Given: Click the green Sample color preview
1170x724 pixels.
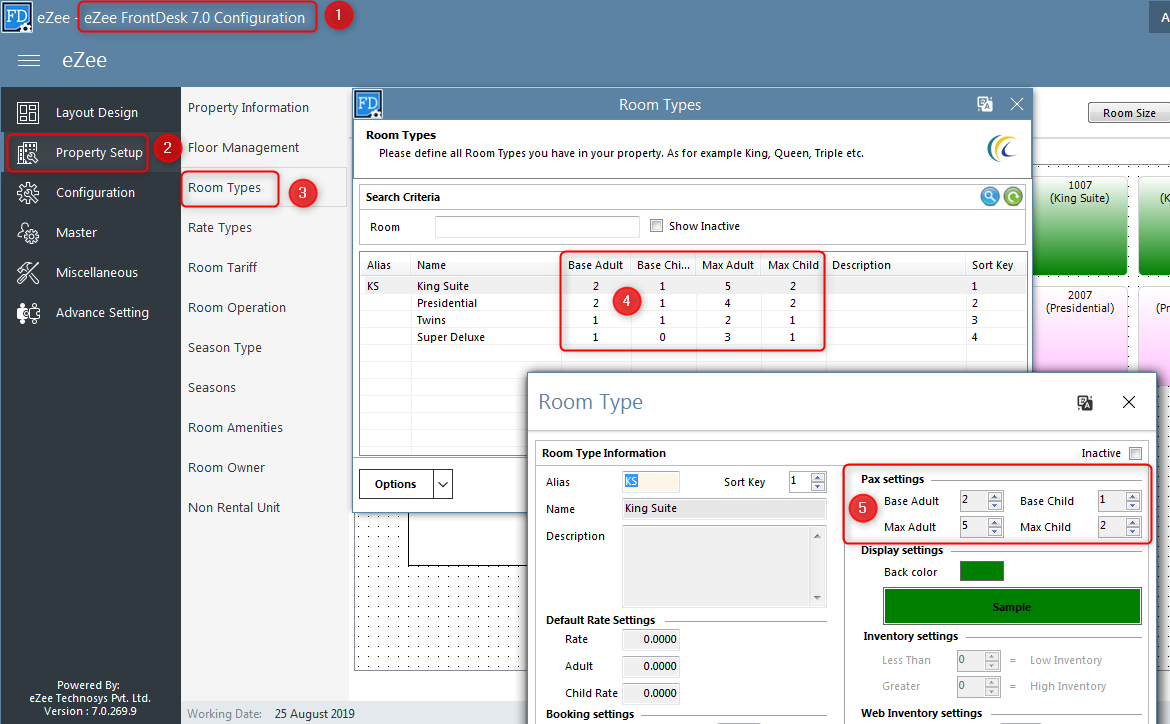Looking at the screenshot, I should [x=1012, y=606].
